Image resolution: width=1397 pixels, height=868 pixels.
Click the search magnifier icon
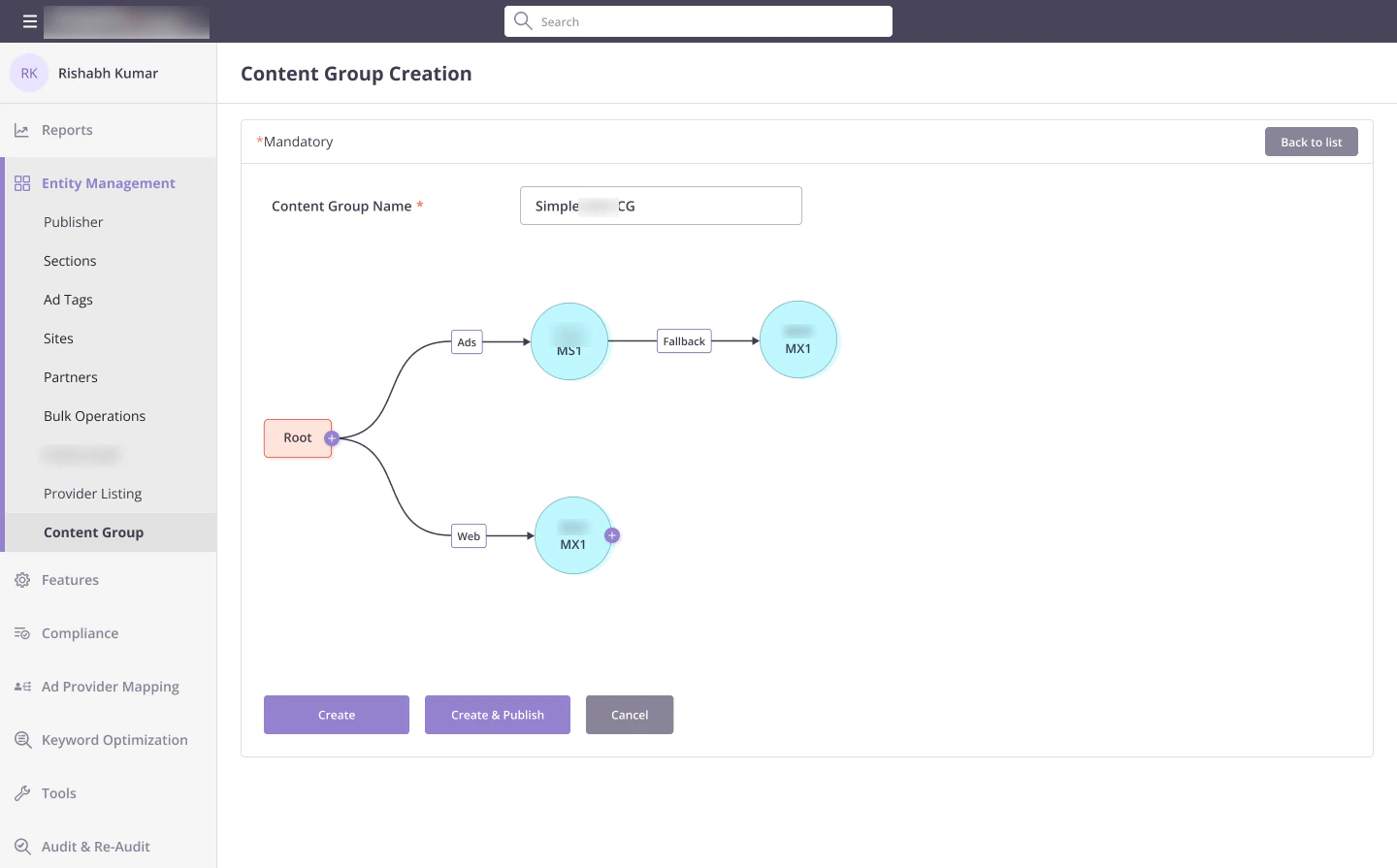(x=523, y=20)
